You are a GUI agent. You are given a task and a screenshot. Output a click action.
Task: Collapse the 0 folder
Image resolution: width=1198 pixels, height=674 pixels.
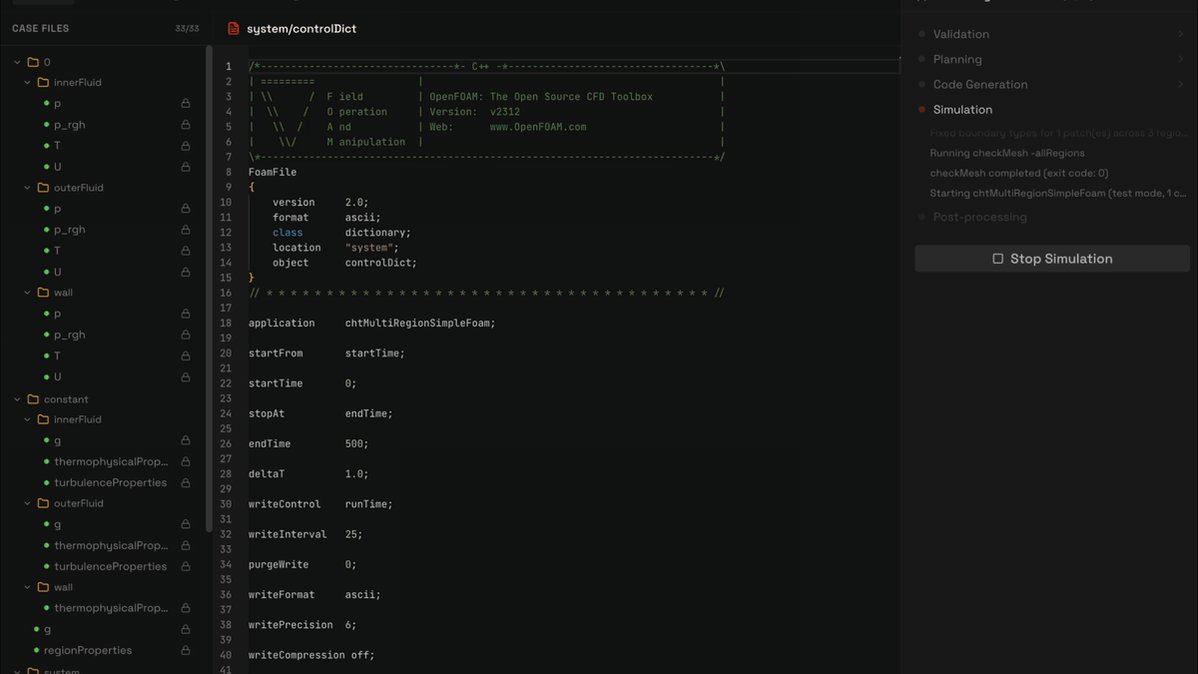(x=18, y=62)
